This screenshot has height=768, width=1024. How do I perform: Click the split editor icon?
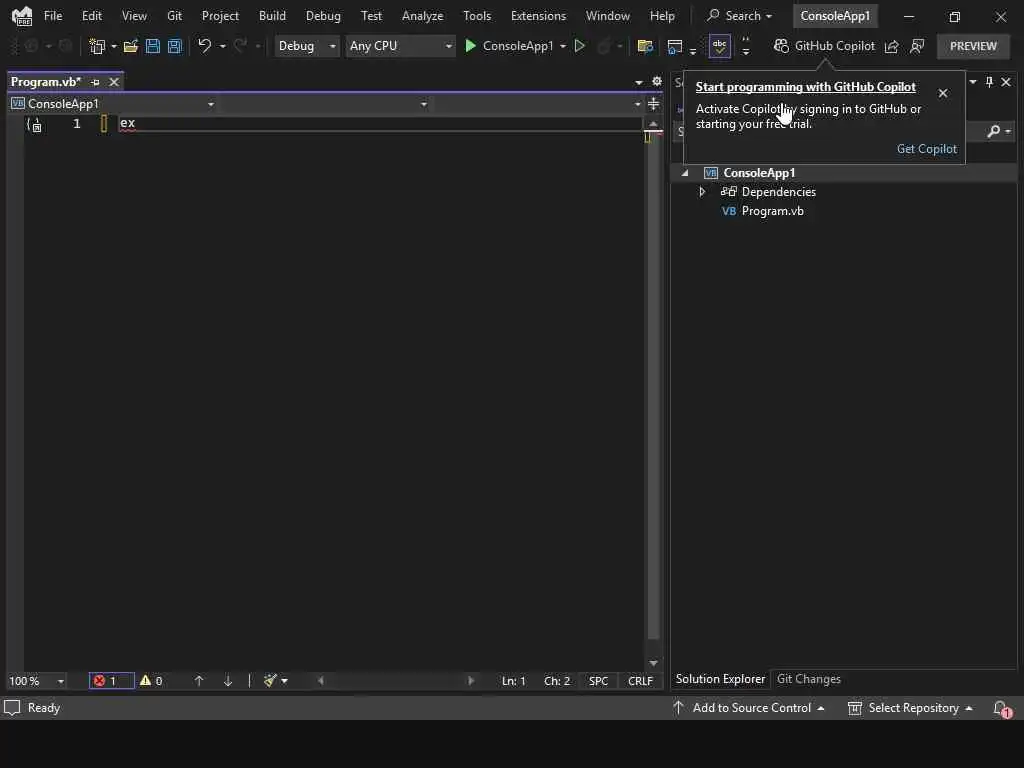coord(653,104)
